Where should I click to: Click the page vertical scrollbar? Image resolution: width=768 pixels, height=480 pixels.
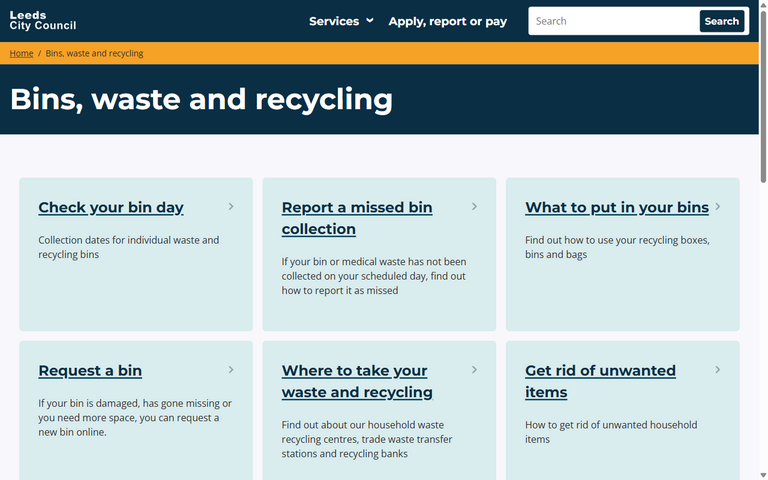pos(763,240)
